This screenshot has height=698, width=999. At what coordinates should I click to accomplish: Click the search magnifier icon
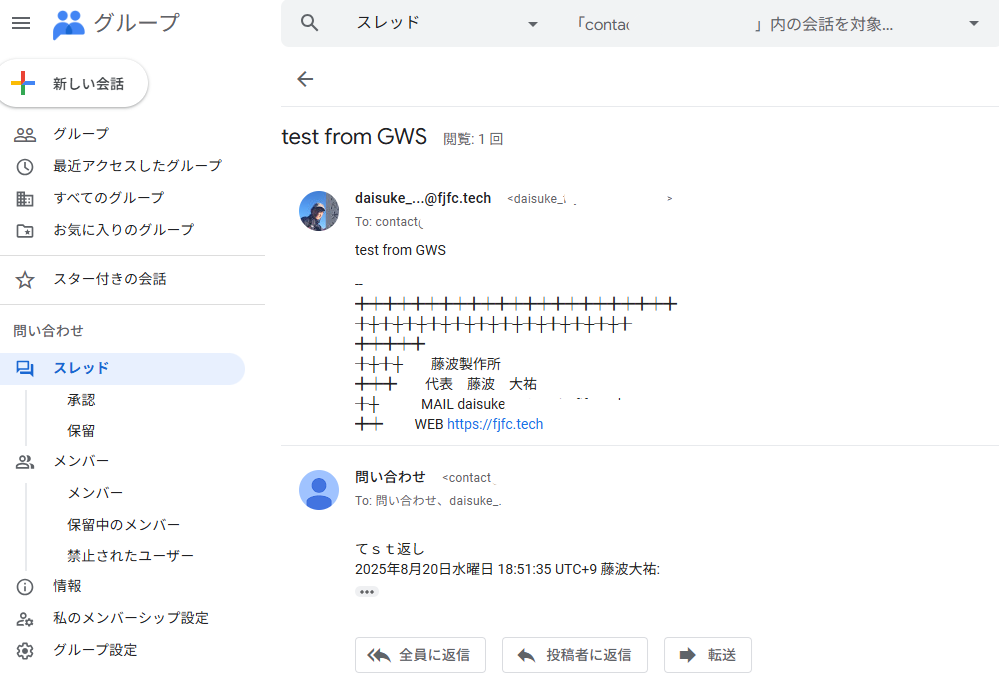click(x=309, y=23)
